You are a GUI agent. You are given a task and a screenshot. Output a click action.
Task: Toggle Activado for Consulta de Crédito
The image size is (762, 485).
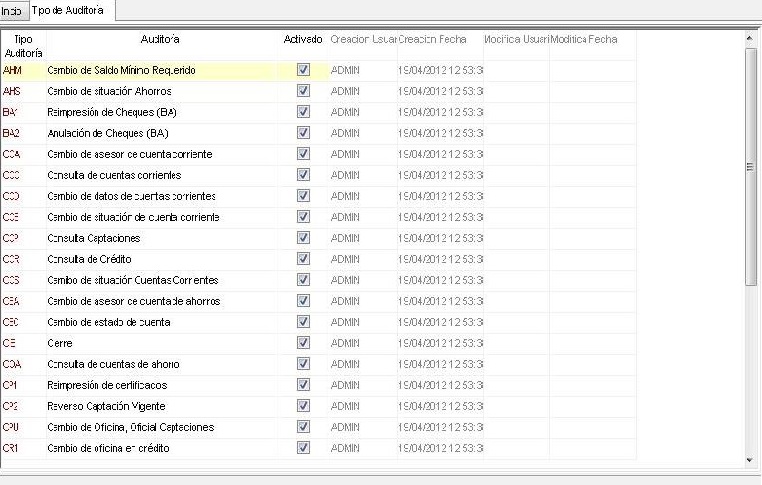point(303,259)
